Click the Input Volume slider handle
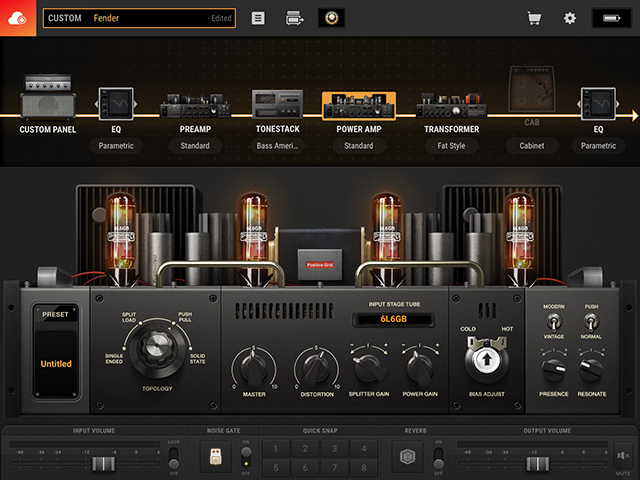Screen dimensions: 640x480 [102, 464]
